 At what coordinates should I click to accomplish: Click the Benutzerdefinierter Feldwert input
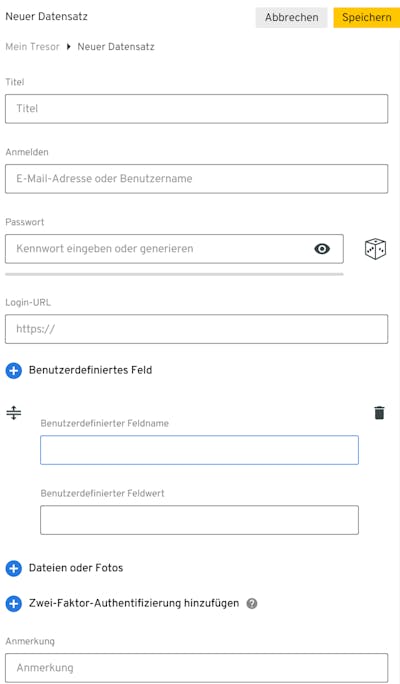tap(199, 520)
